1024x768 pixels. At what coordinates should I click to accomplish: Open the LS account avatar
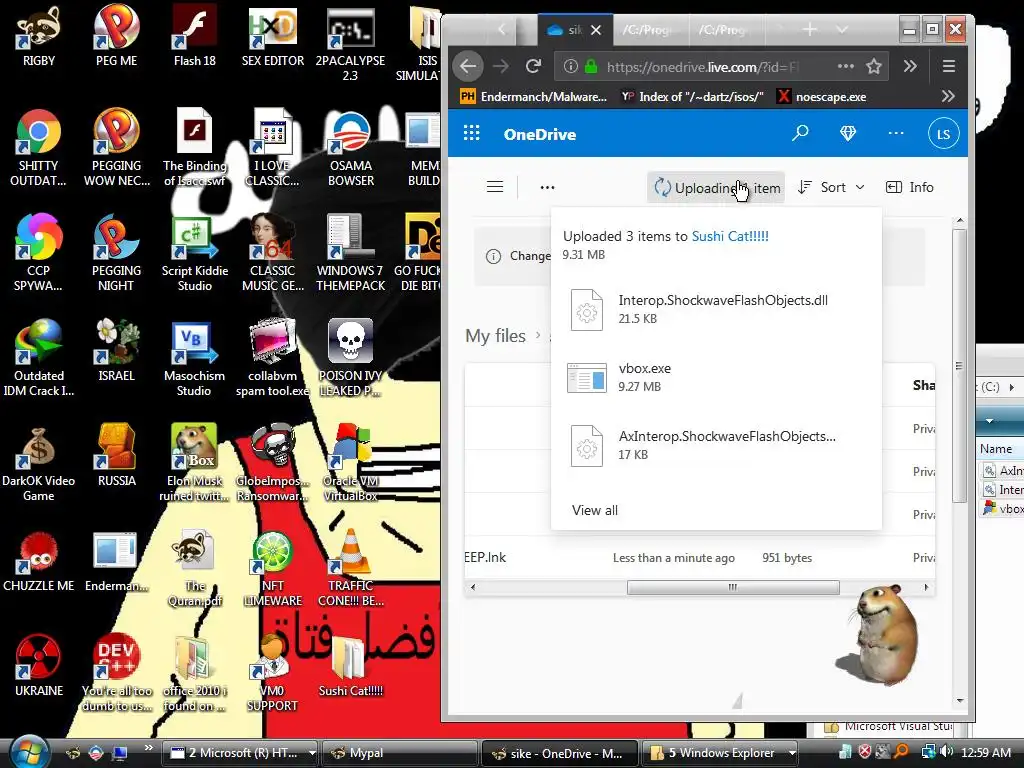point(944,134)
